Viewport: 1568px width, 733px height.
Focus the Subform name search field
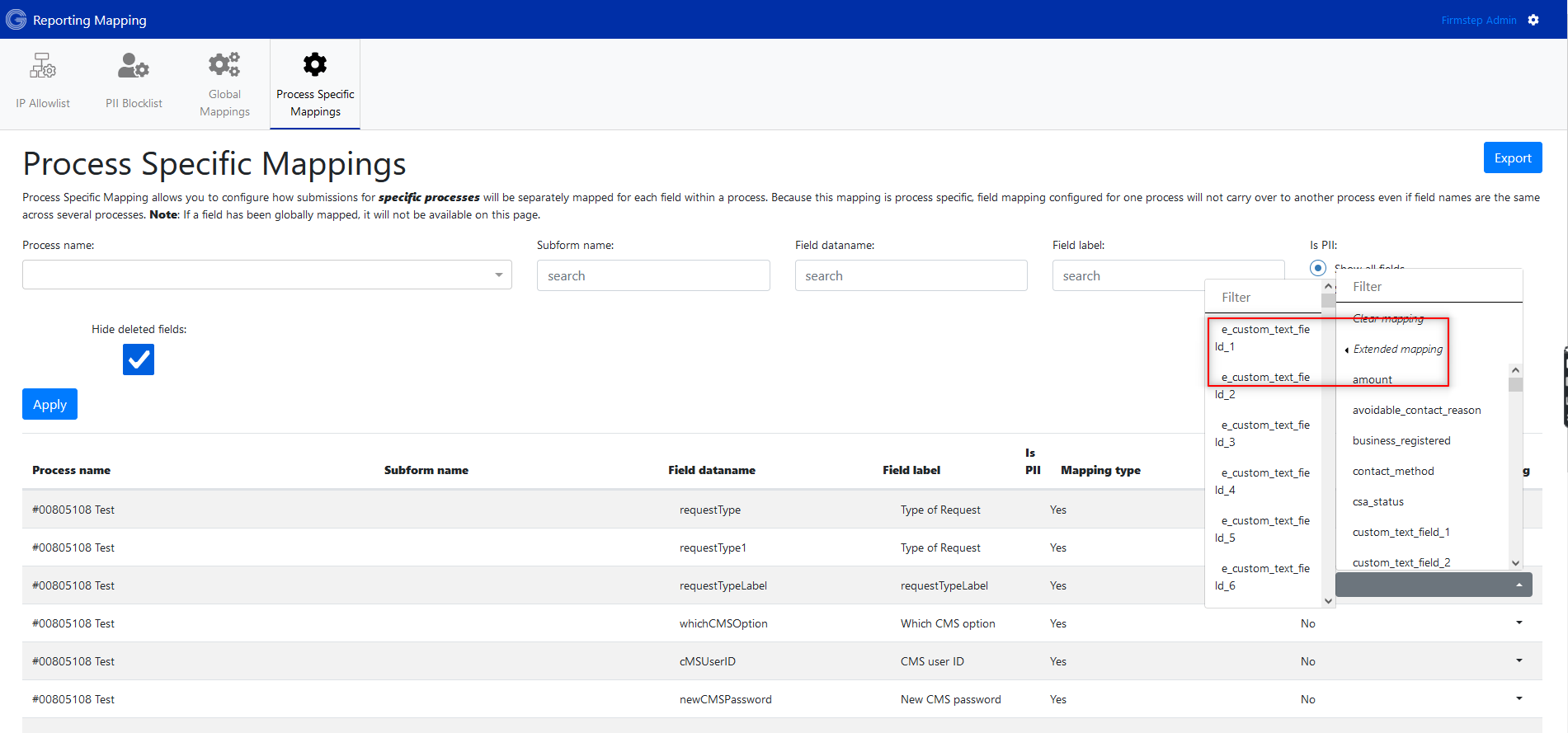tap(653, 275)
